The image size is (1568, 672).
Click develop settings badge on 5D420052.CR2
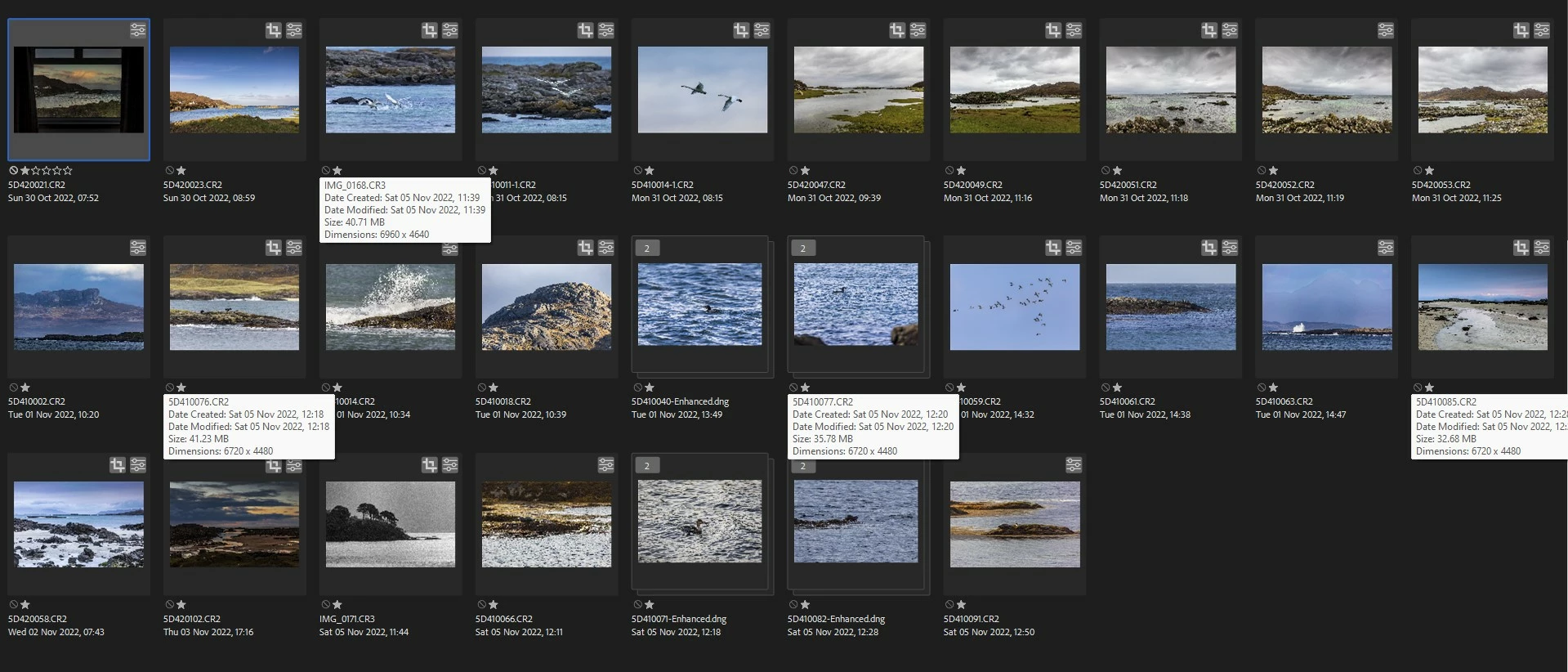click(1386, 30)
